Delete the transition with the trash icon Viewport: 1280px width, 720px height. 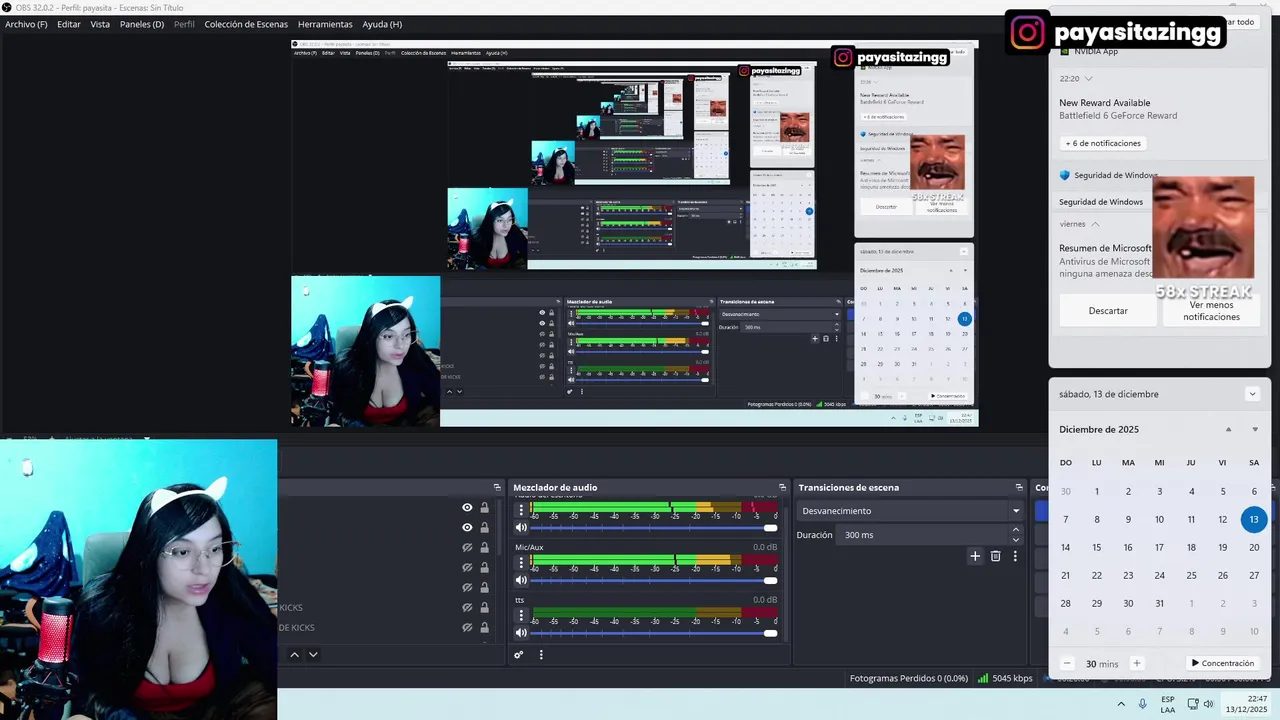pyautogui.click(x=995, y=556)
